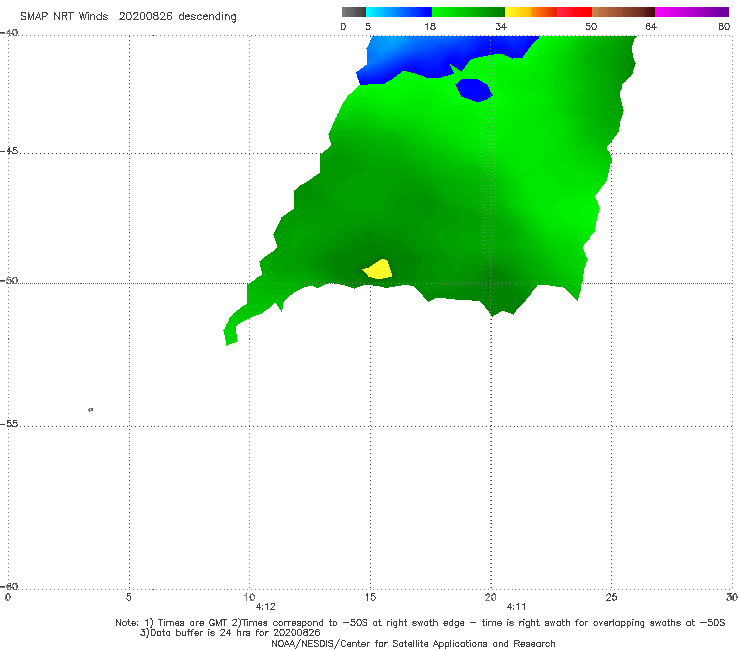Click the note line starting "Note: 1) Times are GMT"

[x=420, y=623]
